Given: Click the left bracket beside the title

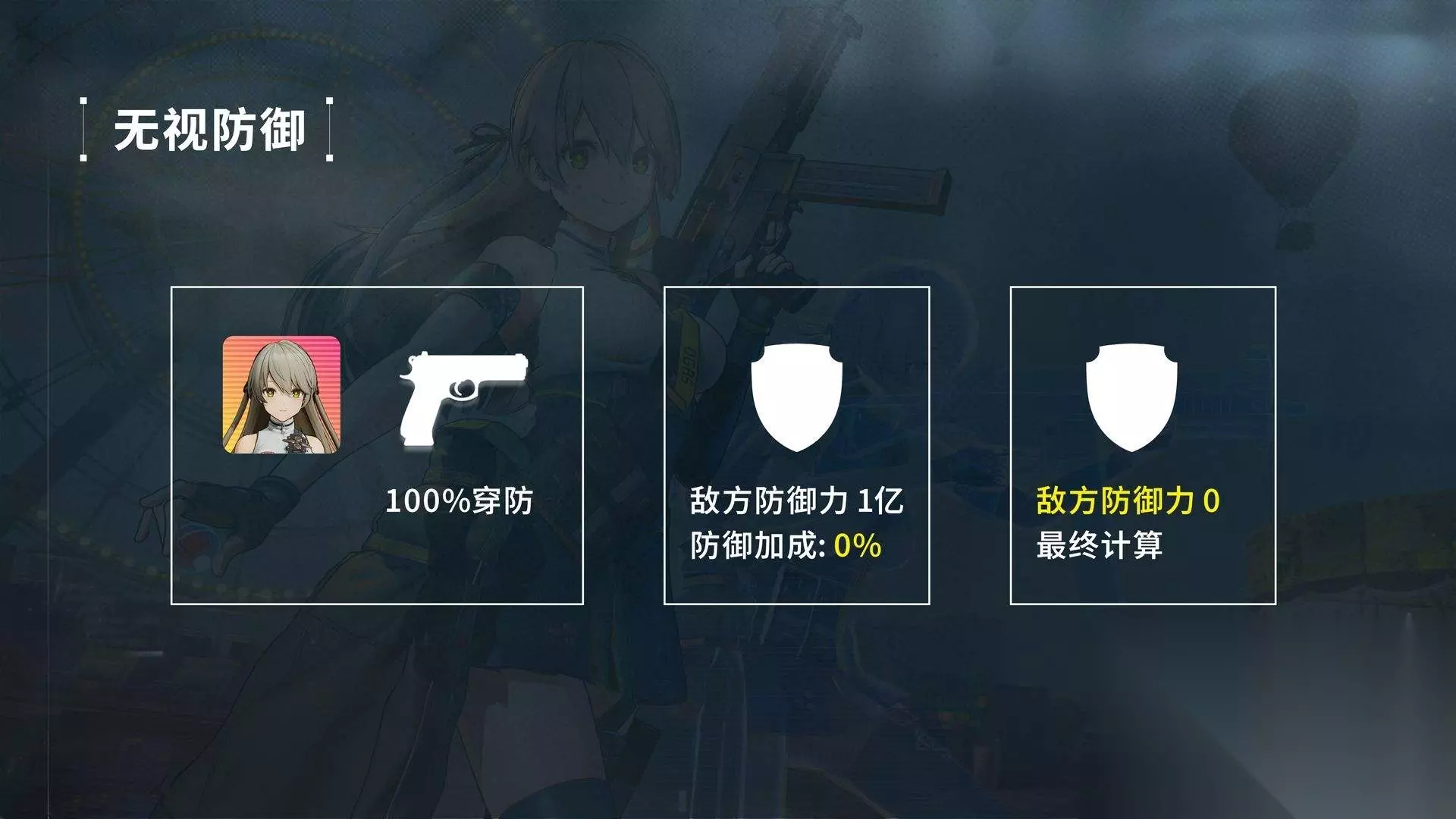Looking at the screenshot, I should coord(83,129).
